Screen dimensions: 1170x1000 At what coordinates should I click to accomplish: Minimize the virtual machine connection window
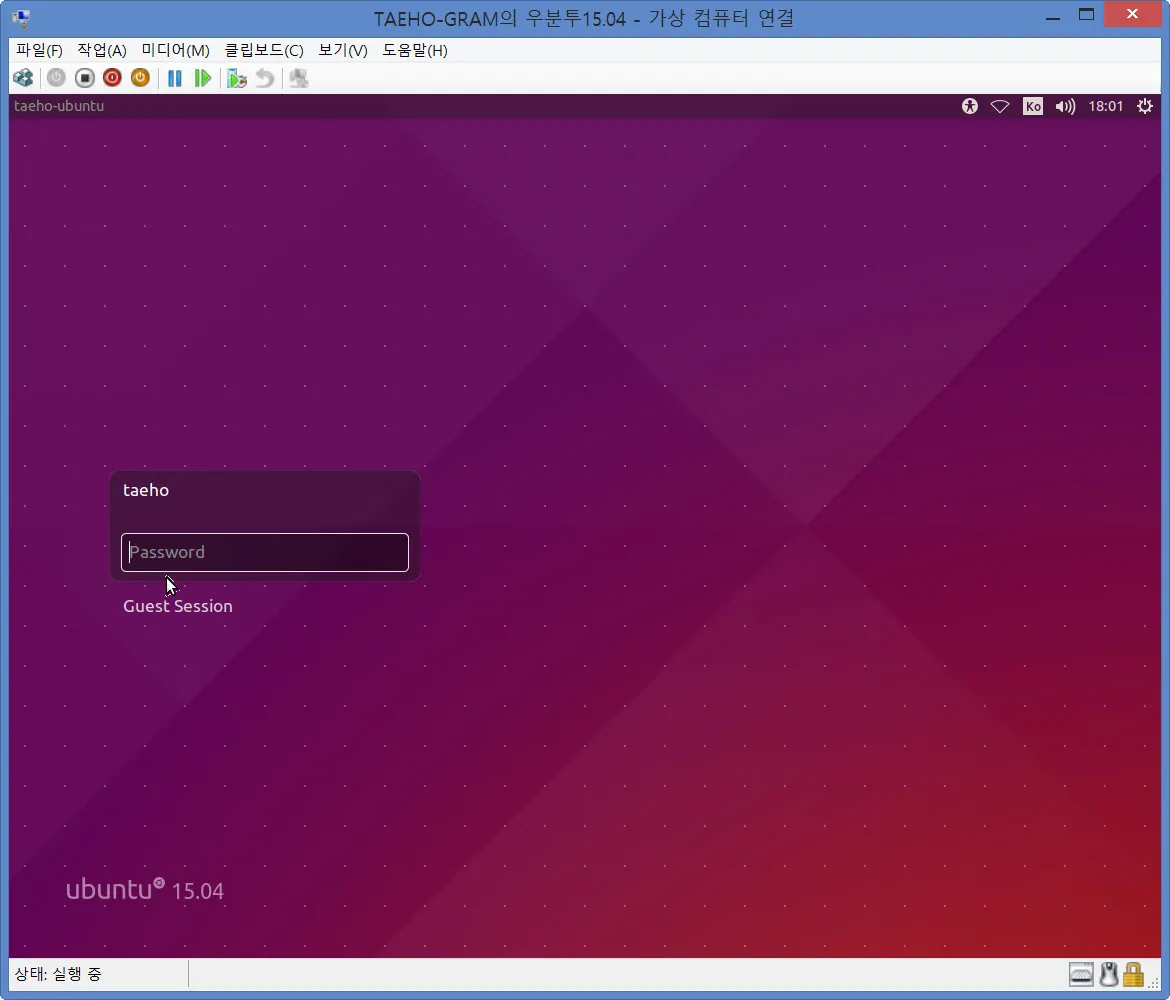pyautogui.click(x=1053, y=16)
